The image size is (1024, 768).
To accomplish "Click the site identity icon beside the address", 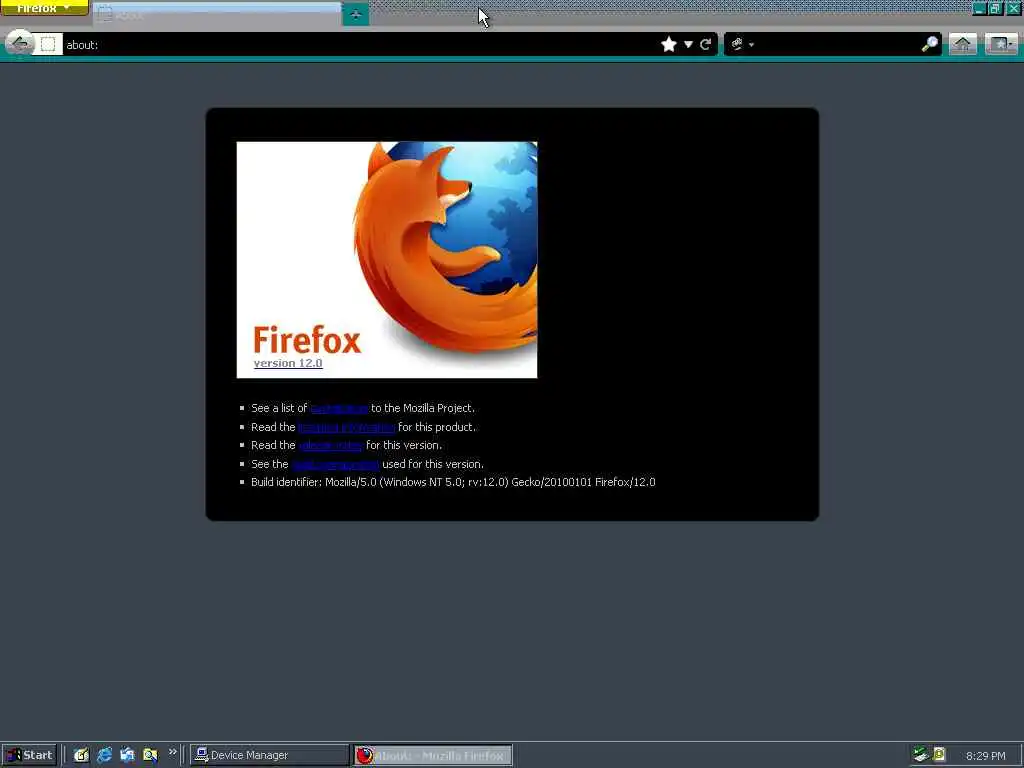I will (x=48, y=44).
